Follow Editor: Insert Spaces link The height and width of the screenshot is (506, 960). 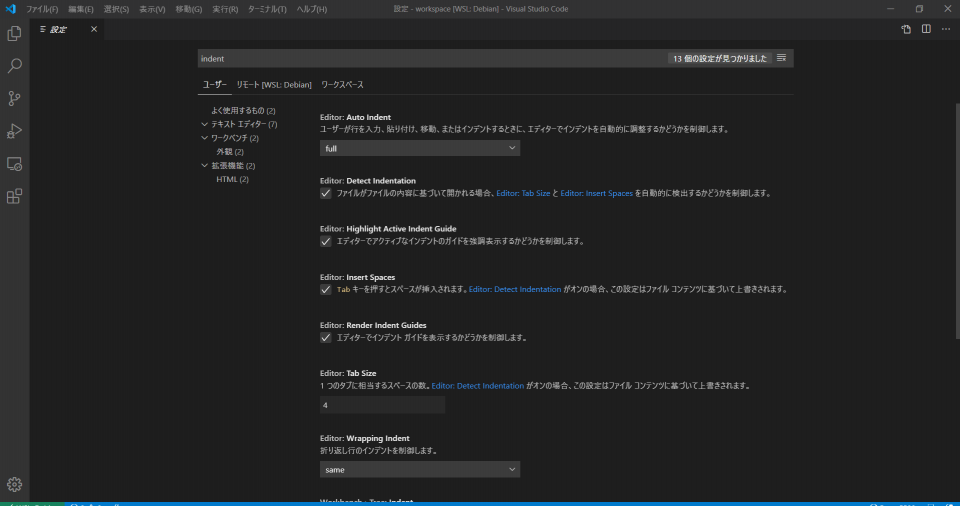point(596,193)
